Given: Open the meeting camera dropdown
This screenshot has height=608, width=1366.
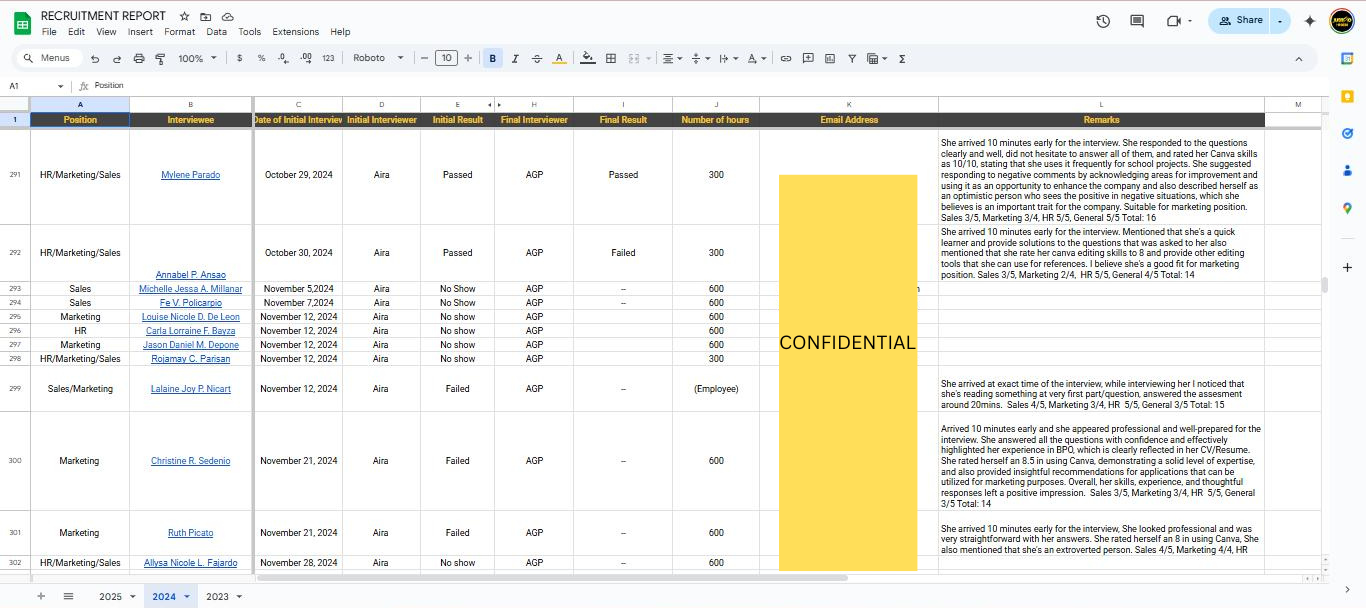Looking at the screenshot, I should point(1189,21).
